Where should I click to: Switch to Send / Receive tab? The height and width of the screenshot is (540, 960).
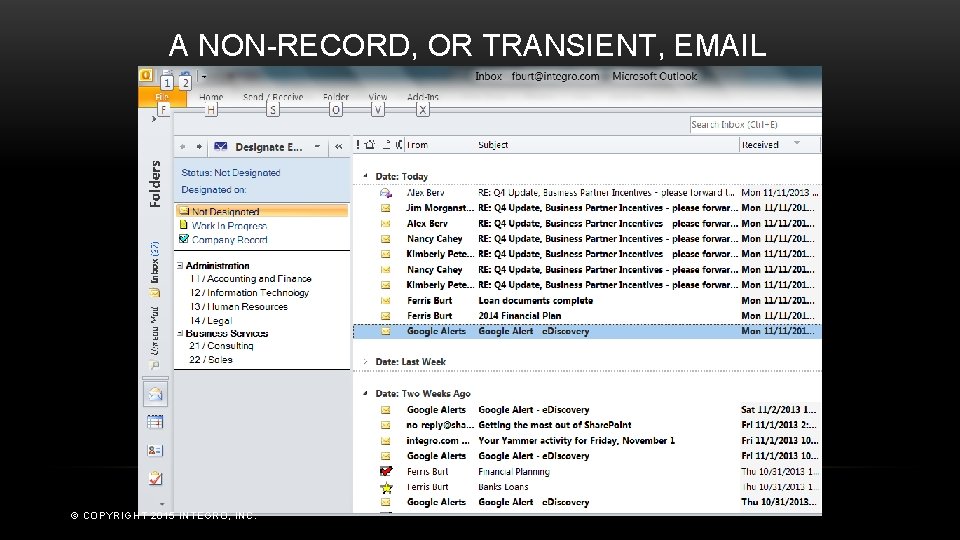pyautogui.click(x=273, y=97)
